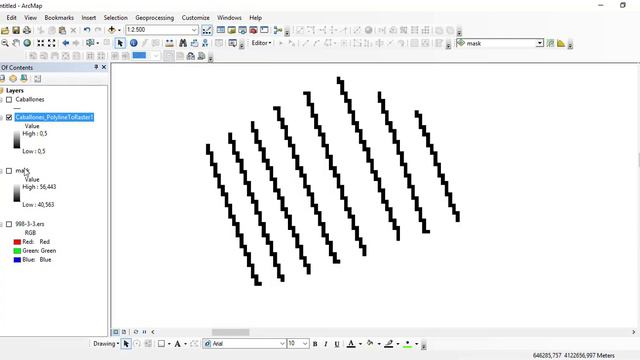
Task: Open the Geoprocessing menu
Action: click(155, 18)
